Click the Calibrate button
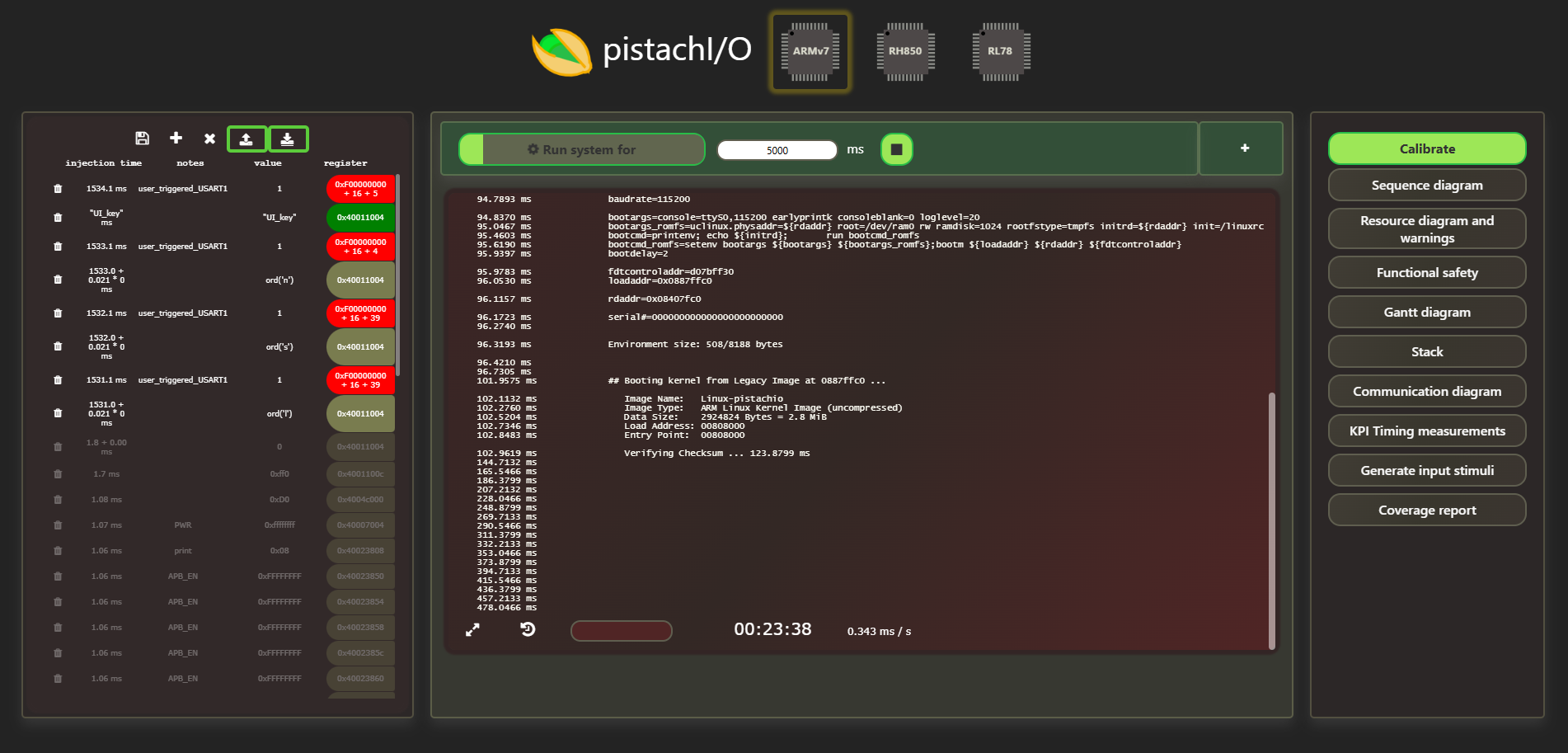Image resolution: width=1568 pixels, height=753 pixels. tap(1426, 149)
